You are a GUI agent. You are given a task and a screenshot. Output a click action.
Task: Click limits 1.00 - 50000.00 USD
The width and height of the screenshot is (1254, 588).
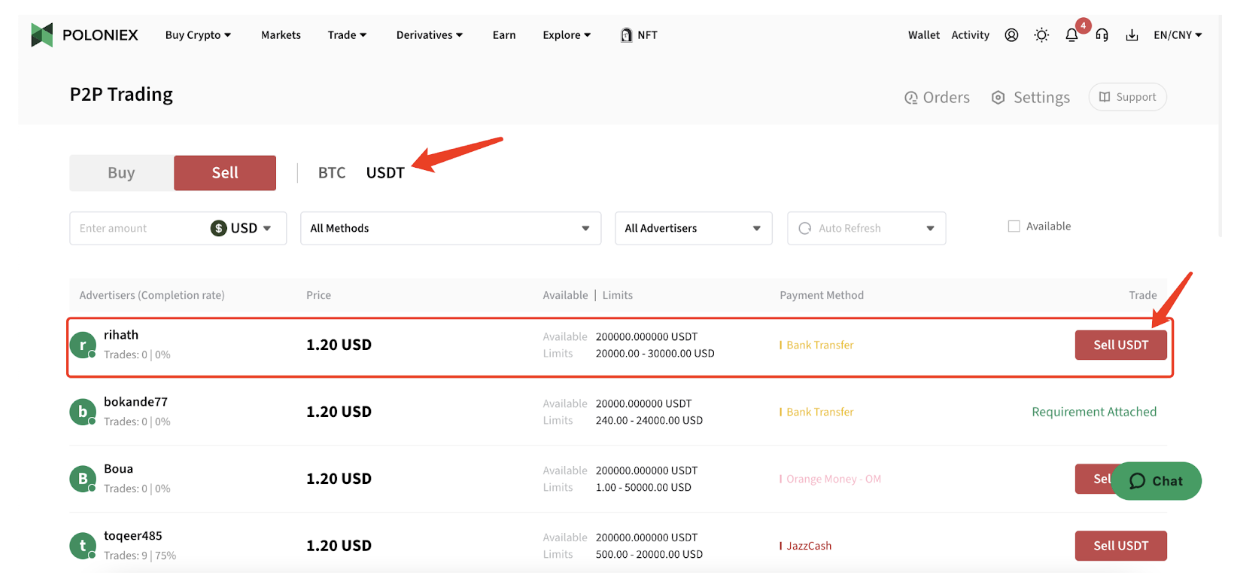pyautogui.click(x=643, y=488)
